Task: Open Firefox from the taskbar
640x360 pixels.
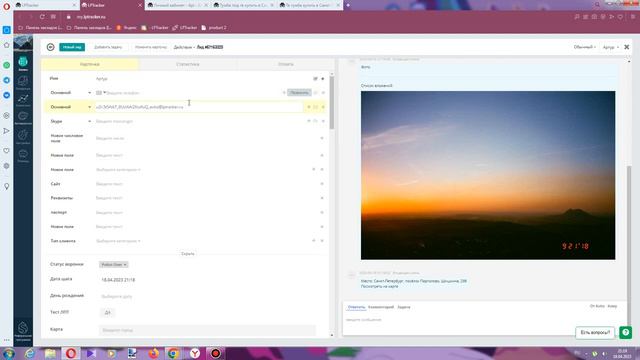Action: (x=153, y=353)
